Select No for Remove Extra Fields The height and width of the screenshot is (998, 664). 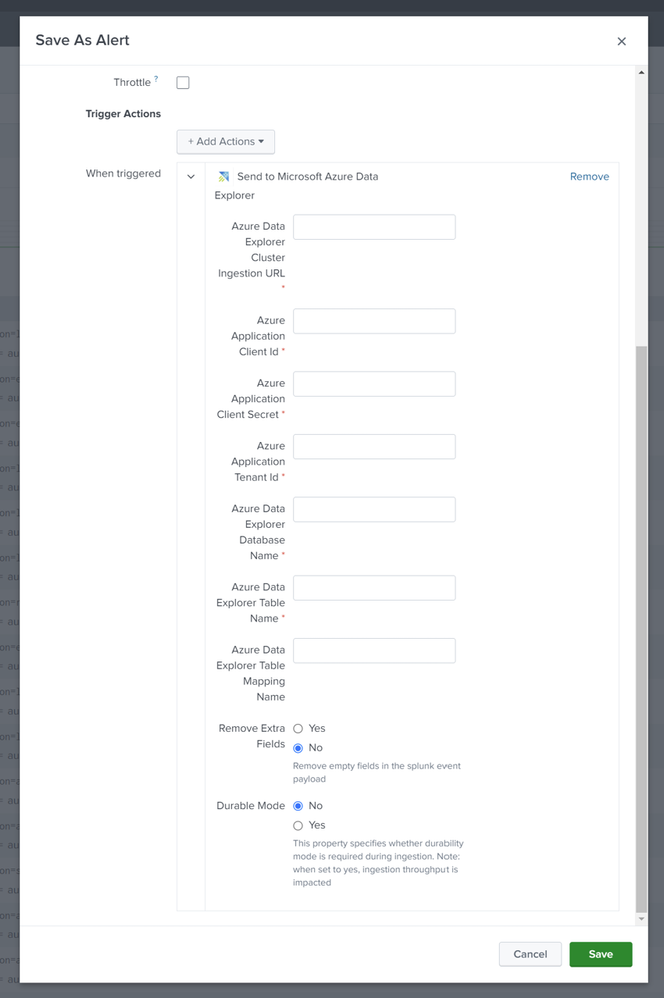[x=298, y=748]
